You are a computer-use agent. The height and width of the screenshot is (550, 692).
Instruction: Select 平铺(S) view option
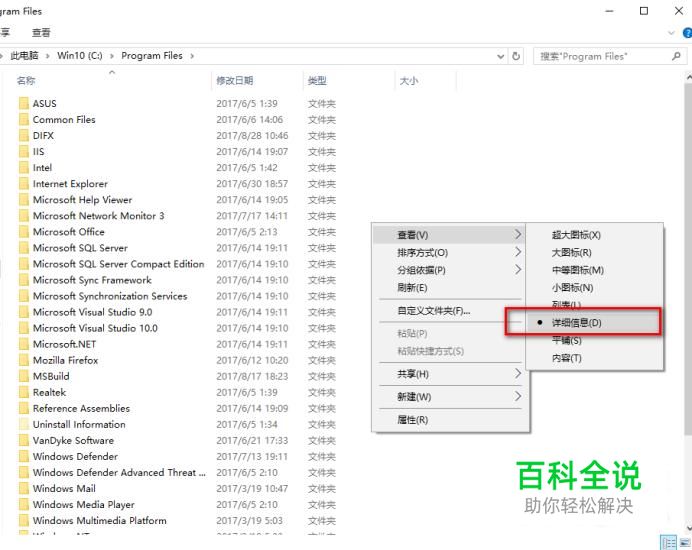pos(594,340)
